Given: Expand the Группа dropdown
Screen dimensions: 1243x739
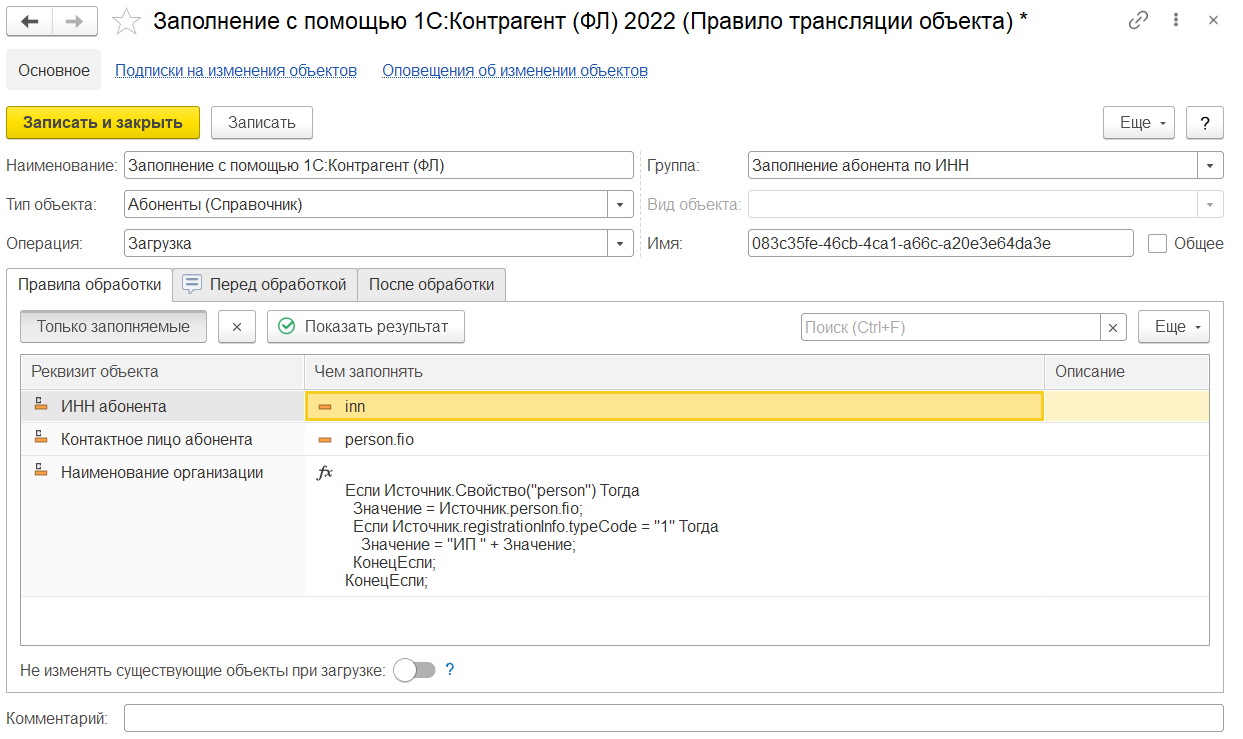Looking at the screenshot, I should pyautogui.click(x=1211, y=166).
